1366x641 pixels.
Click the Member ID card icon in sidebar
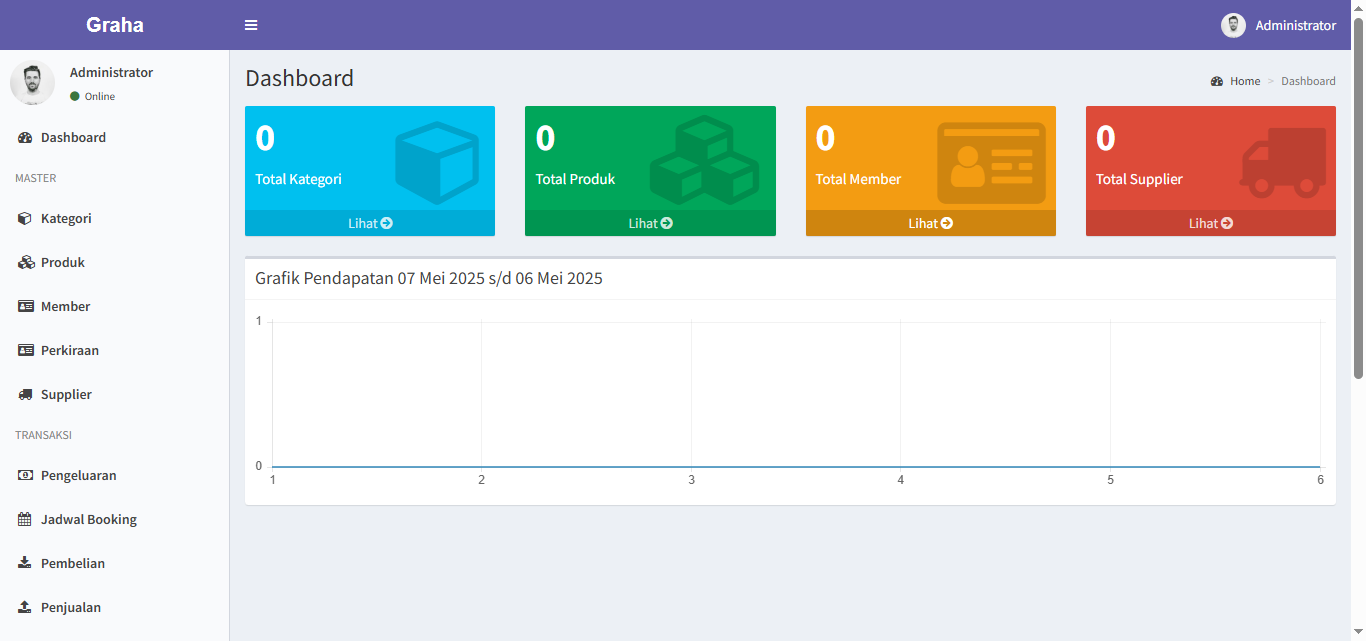[x=25, y=306]
